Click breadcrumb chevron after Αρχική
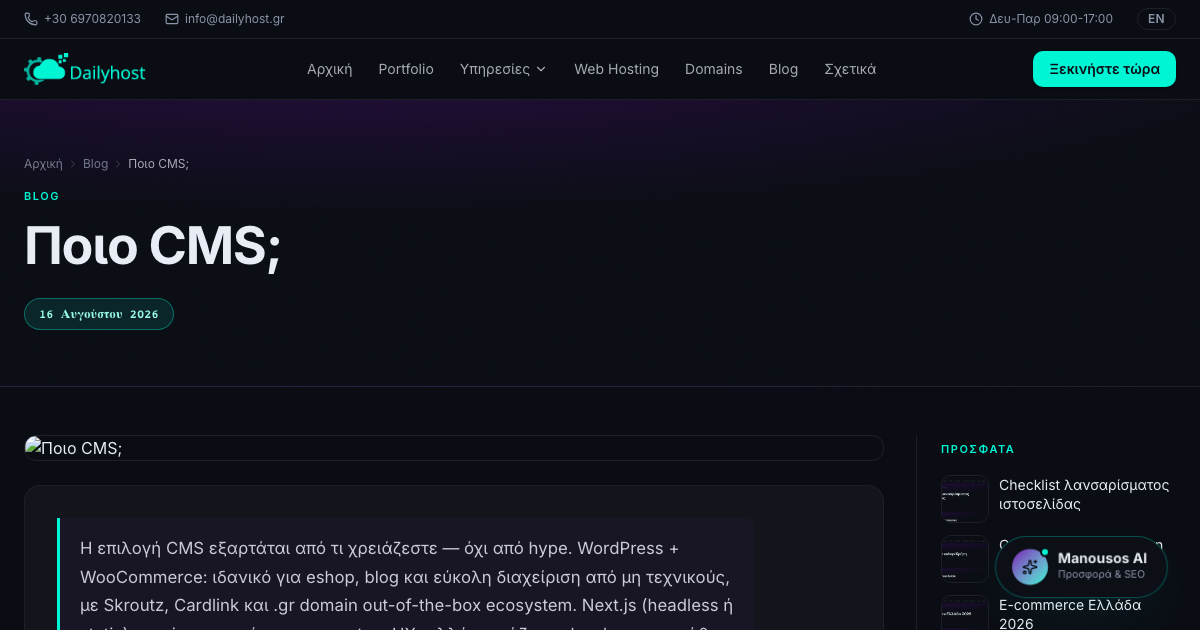Screen dimensions: 1200x630 (x=73, y=164)
